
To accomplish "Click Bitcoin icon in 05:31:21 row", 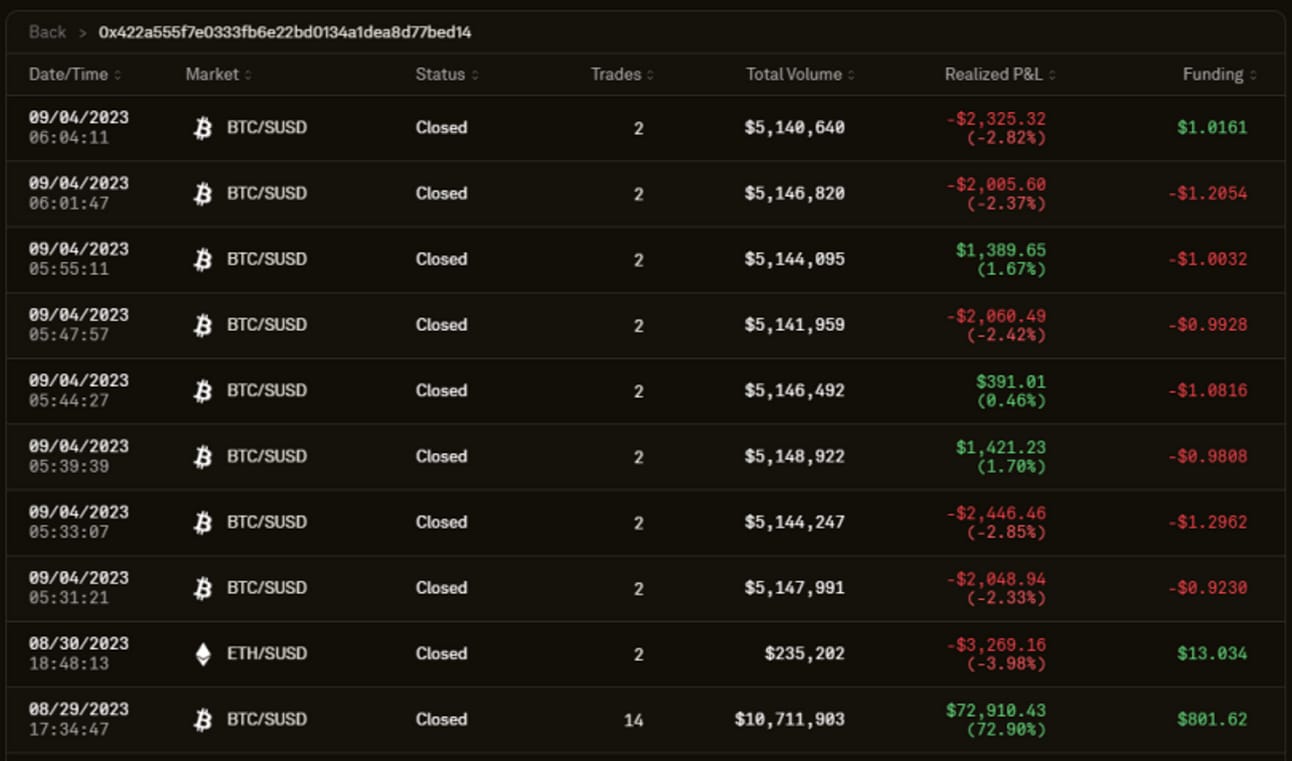I will pos(203,588).
